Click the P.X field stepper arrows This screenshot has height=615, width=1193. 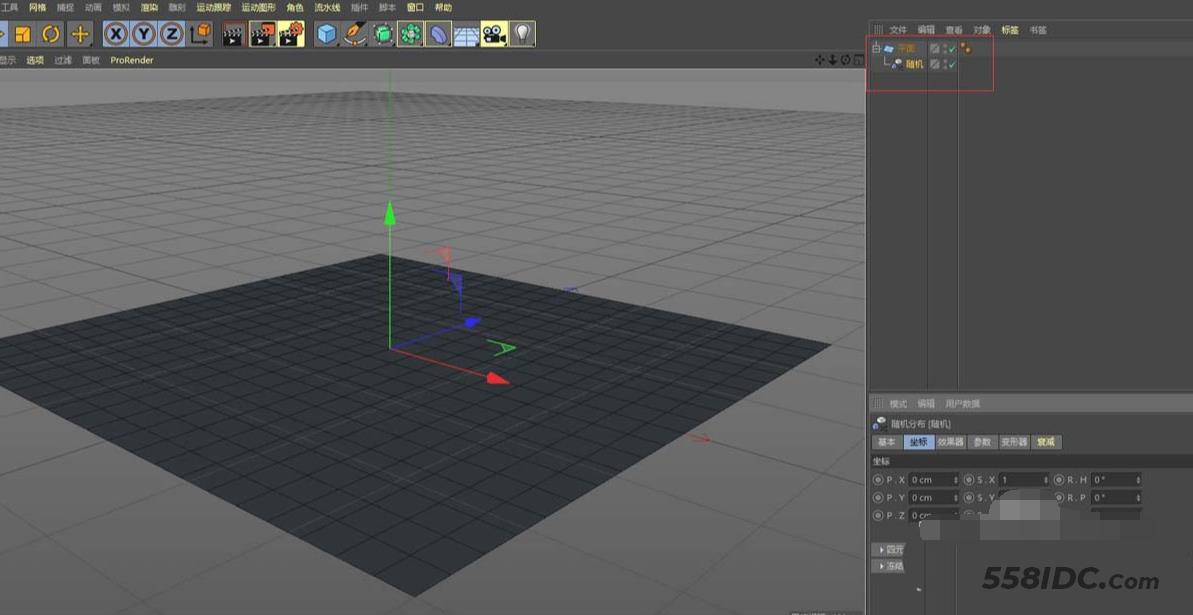point(956,480)
